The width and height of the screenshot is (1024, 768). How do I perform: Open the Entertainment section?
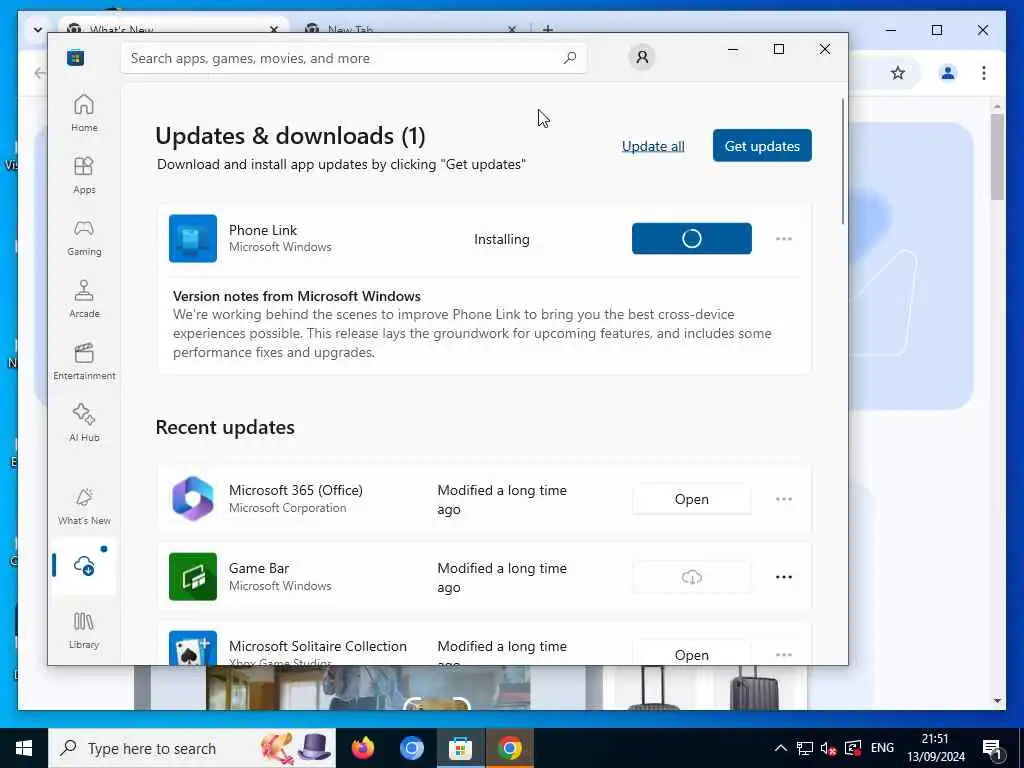pyautogui.click(x=84, y=361)
